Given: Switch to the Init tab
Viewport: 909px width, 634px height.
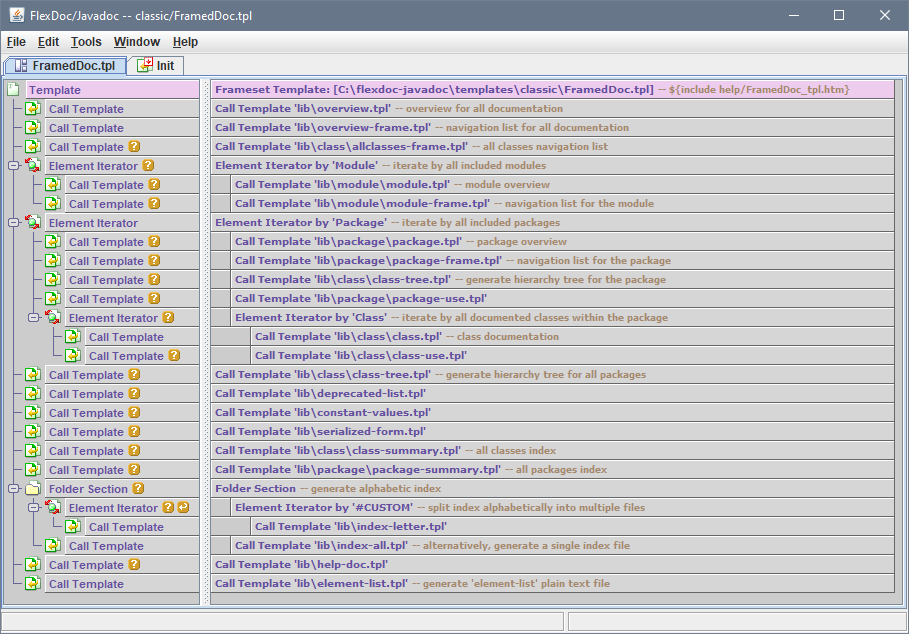Looking at the screenshot, I should pos(156,65).
